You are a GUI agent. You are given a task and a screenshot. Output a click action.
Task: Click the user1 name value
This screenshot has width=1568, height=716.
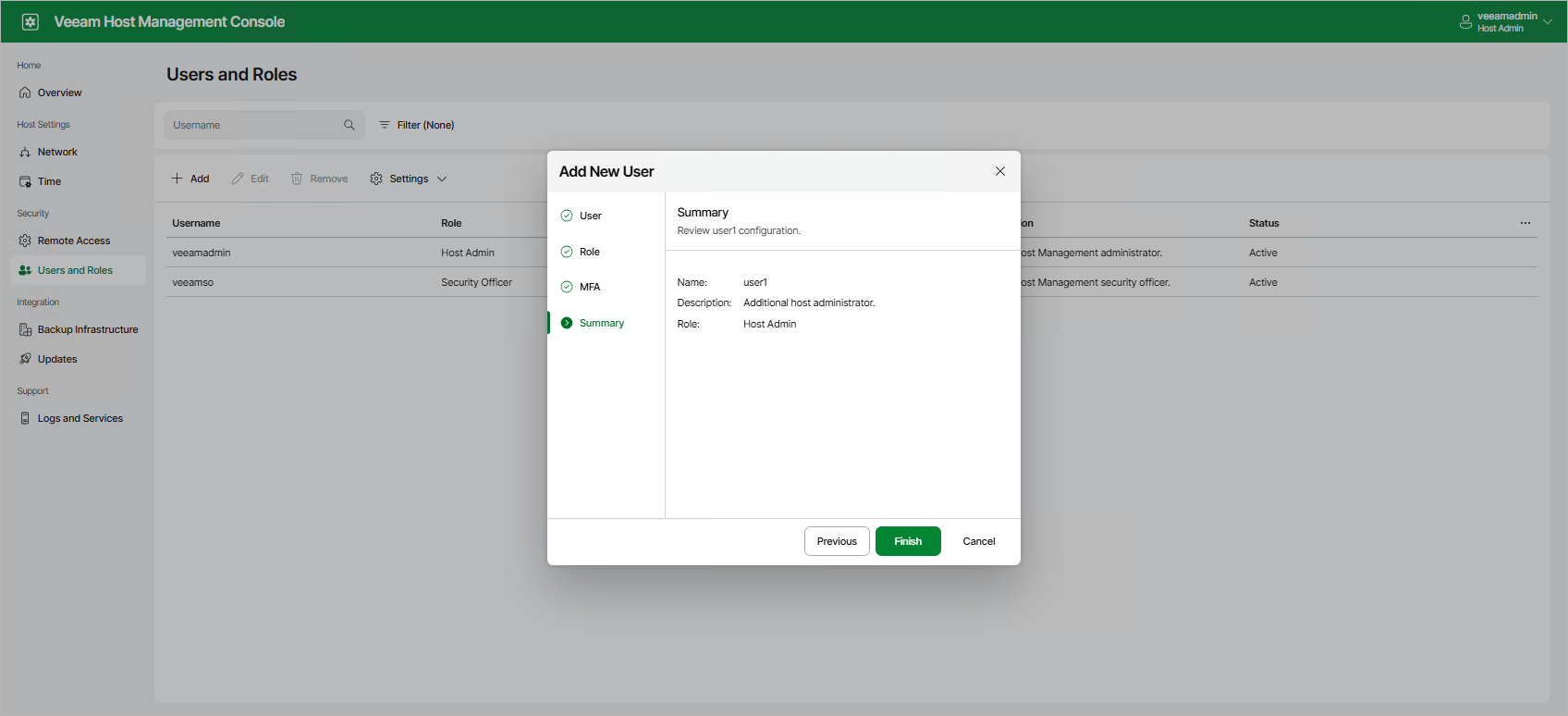[x=755, y=282]
